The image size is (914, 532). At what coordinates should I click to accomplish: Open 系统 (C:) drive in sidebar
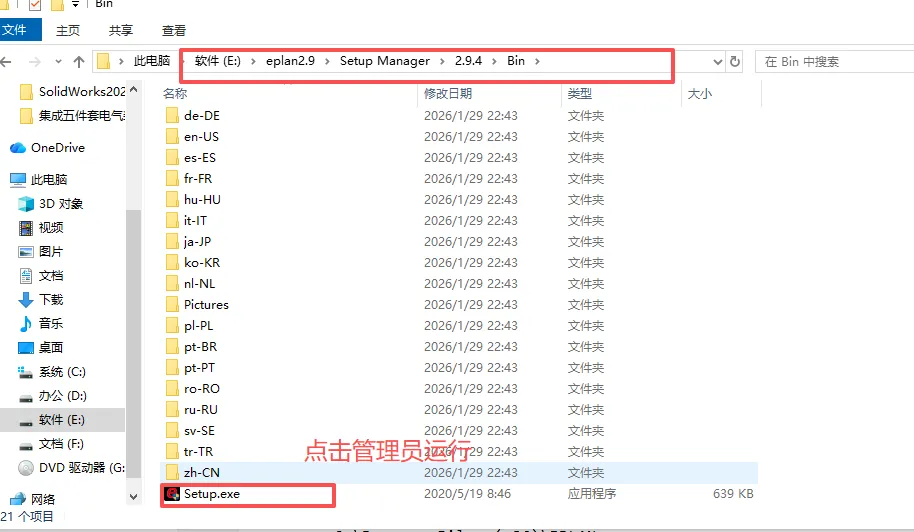click(x=52, y=371)
